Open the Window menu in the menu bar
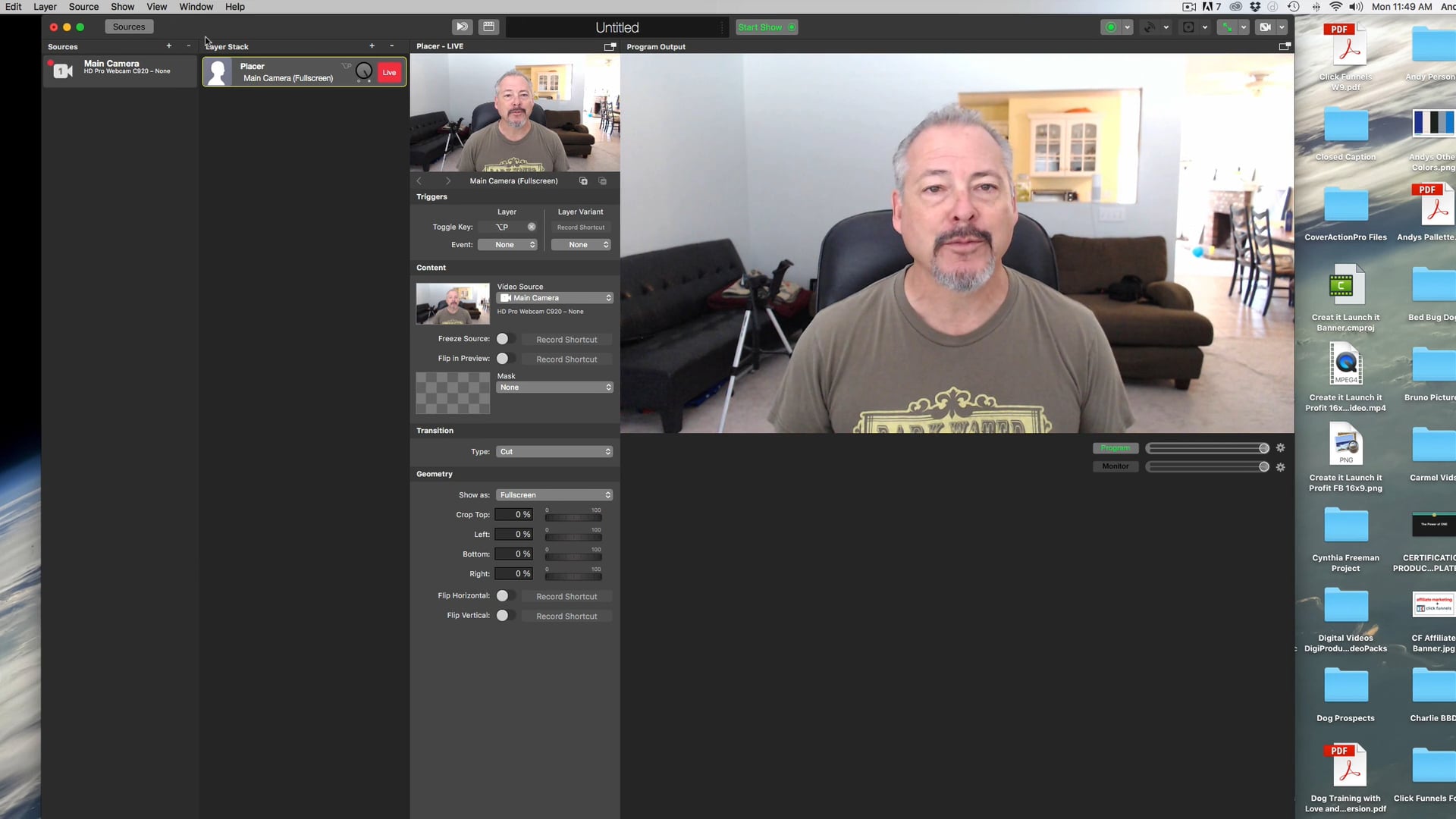Viewport: 1456px width, 819px height. coord(196,6)
